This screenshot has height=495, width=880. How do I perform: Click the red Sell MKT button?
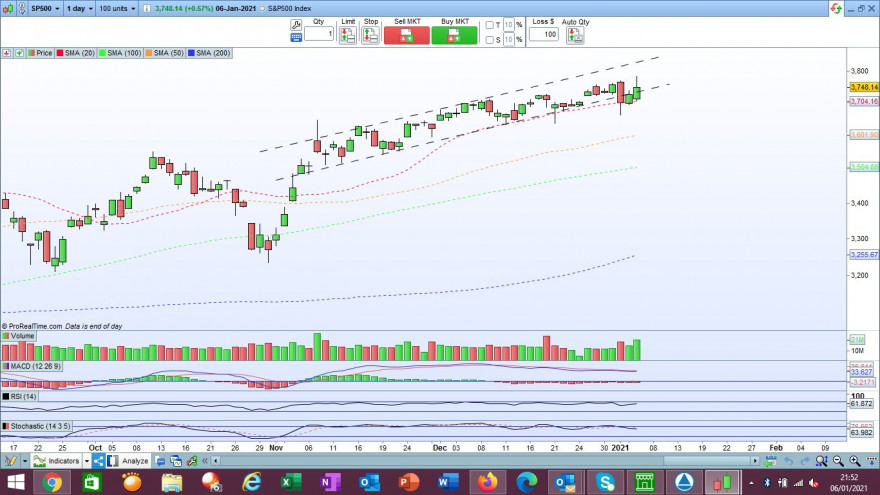[407, 35]
